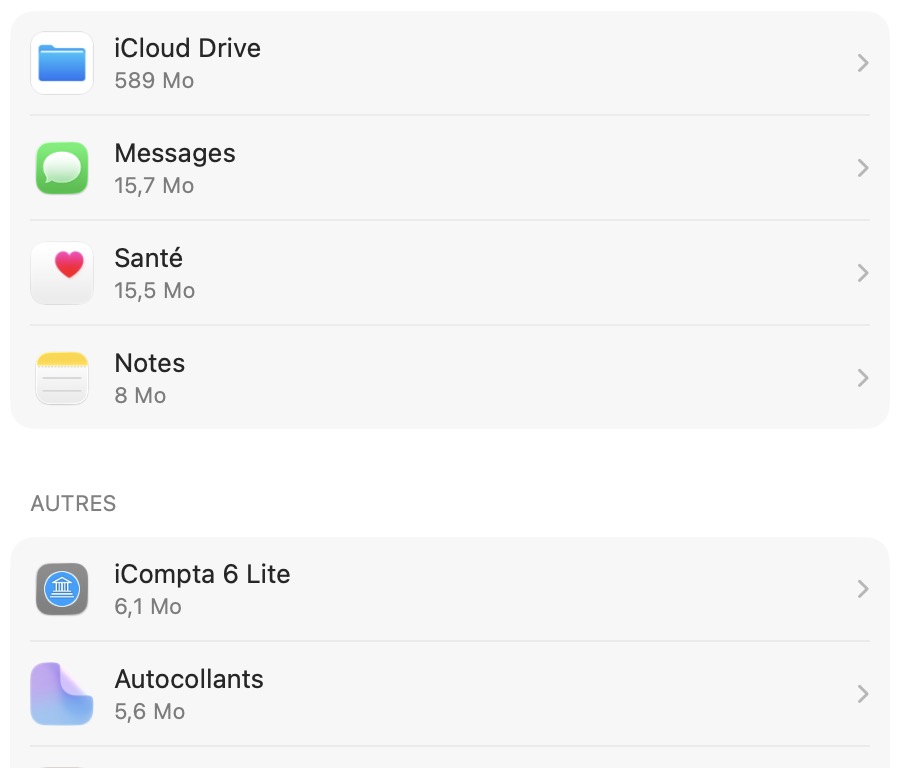This screenshot has height=768, width=898.
Task: Expand the Notes row chevron
Action: [863, 378]
